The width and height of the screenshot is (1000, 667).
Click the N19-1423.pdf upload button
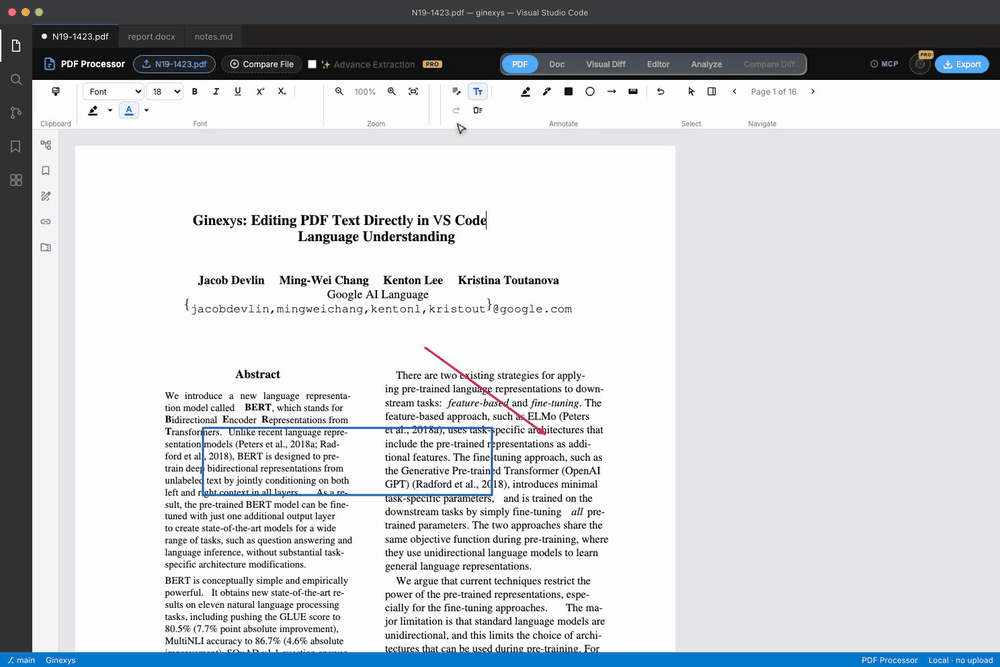coord(174,64)
